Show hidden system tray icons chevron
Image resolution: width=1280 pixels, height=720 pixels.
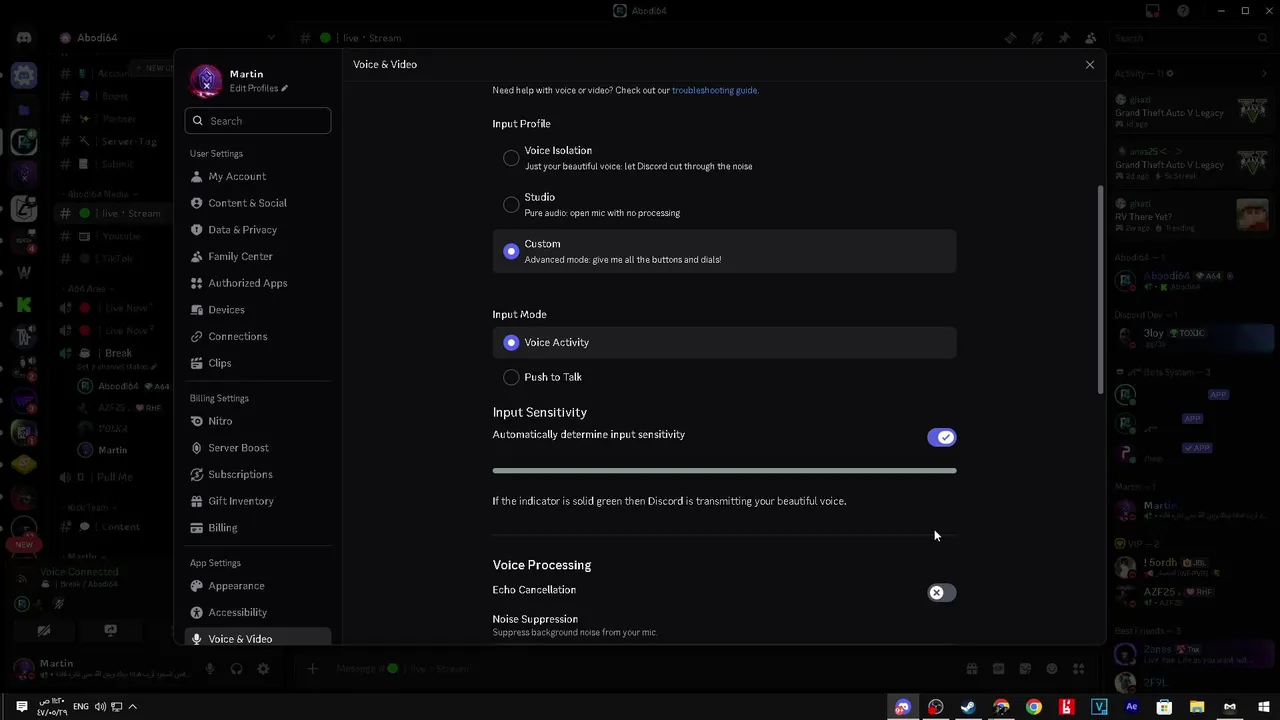pos(132,707)
